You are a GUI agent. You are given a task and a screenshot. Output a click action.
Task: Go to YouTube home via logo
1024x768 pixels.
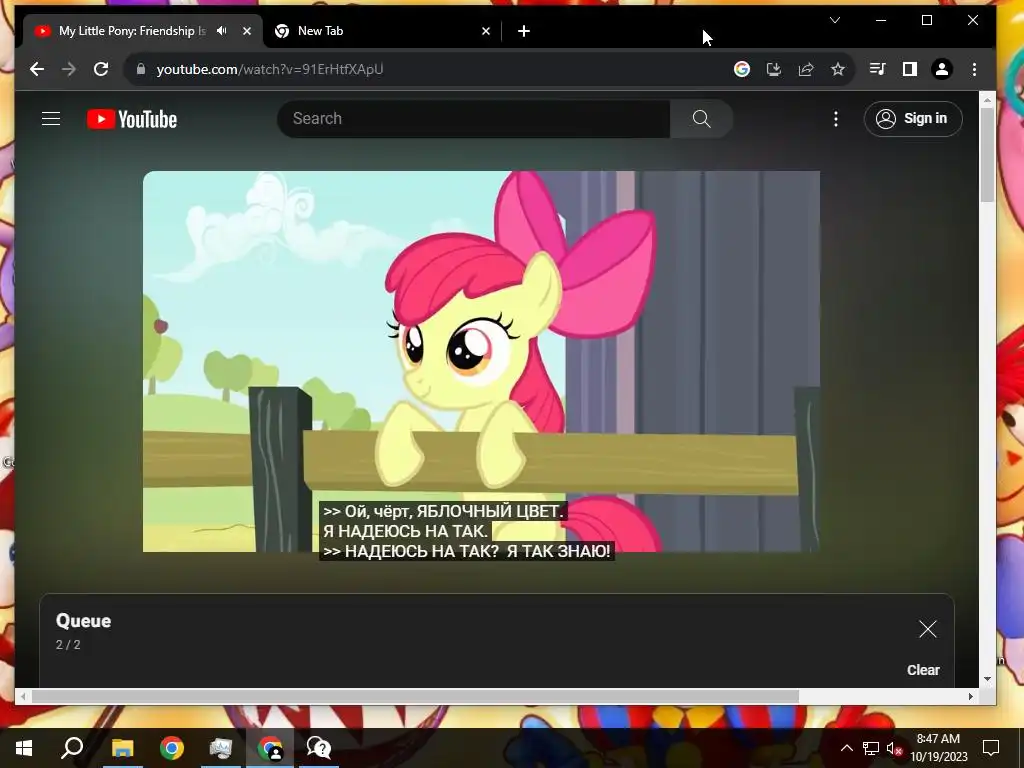point(132,119)
